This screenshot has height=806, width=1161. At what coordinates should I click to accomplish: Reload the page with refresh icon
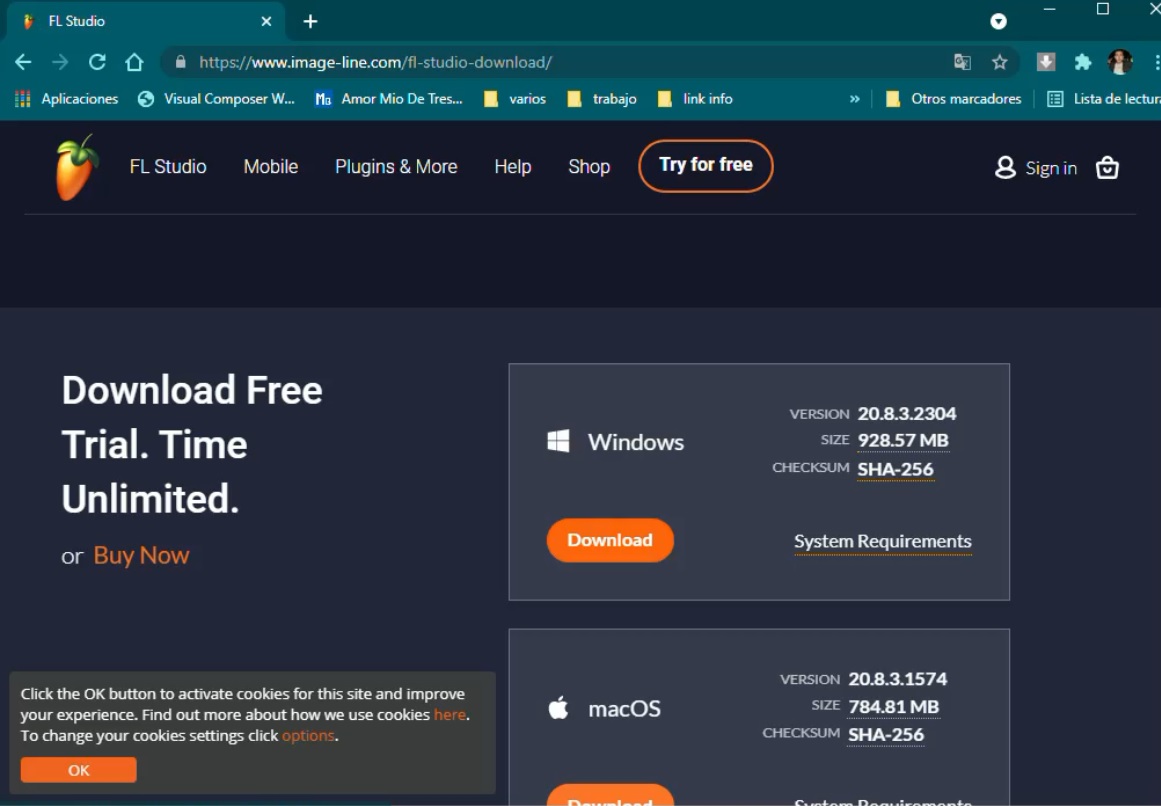click(97, 62)
